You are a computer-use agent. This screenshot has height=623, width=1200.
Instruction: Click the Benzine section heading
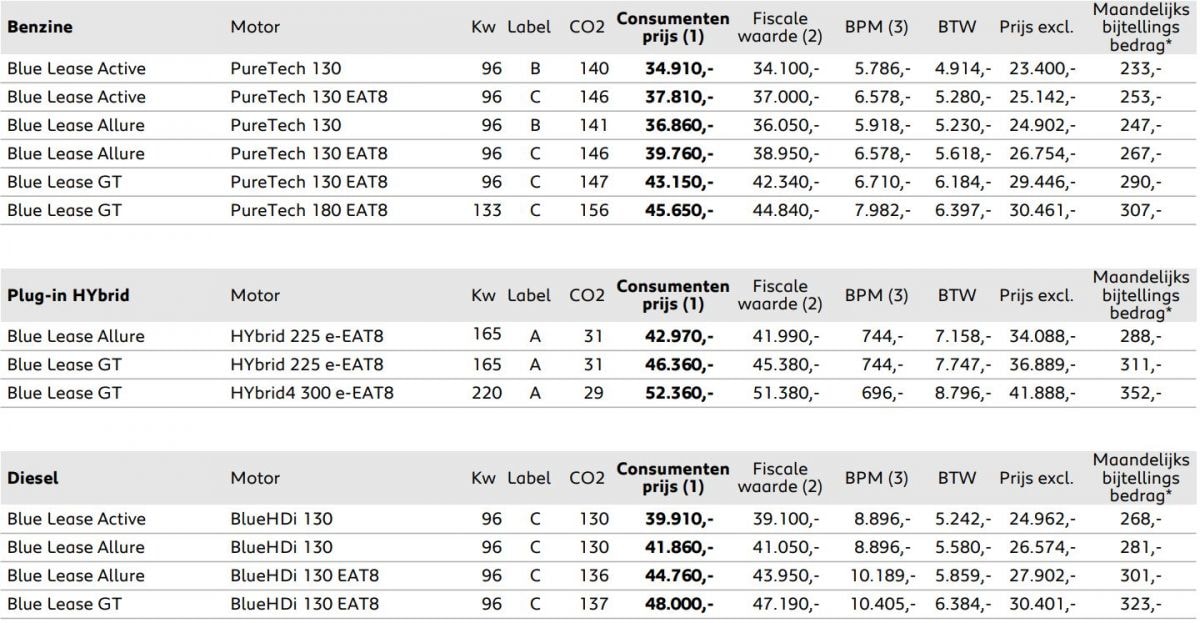40,27
